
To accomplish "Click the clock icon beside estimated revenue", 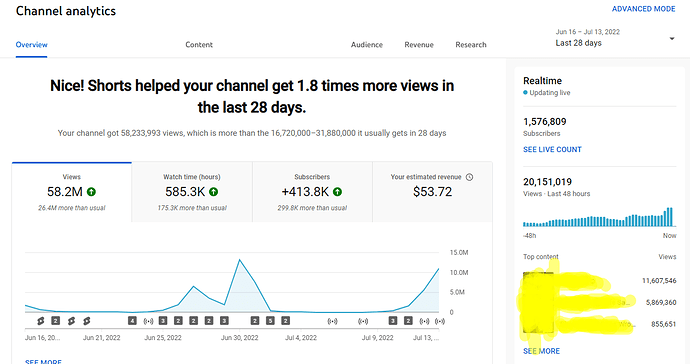I will [x=470, y=177].
